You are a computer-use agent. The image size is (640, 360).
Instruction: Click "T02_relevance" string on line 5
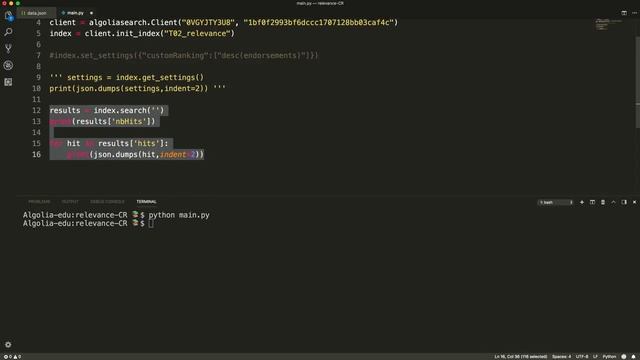pyautogui.click(x=197, y=33)
